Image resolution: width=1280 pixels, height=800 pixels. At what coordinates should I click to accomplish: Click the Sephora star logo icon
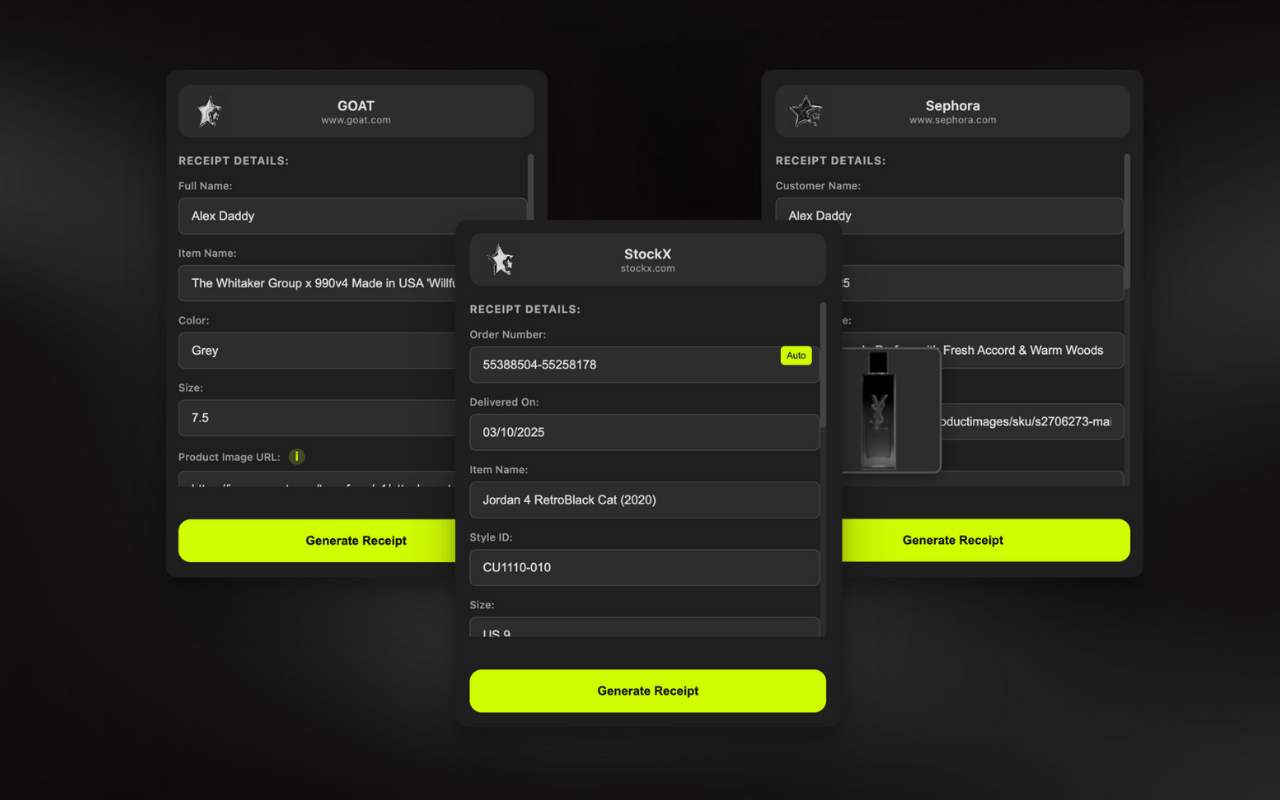click(x=806, y=112)
